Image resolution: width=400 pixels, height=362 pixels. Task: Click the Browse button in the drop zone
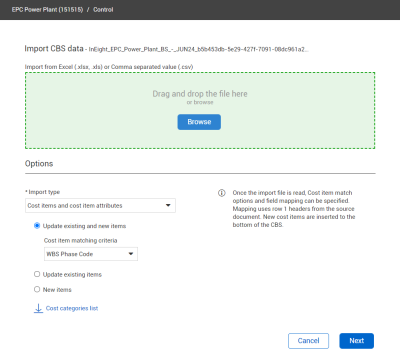(x=199, y=122)
